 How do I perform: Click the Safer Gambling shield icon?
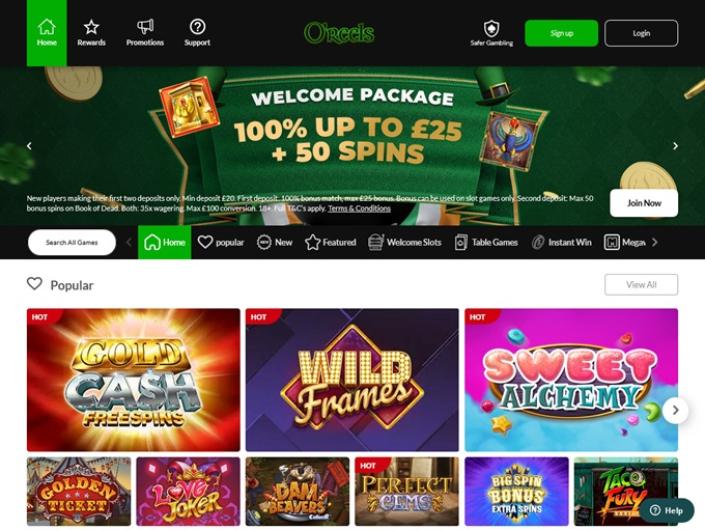491,28
